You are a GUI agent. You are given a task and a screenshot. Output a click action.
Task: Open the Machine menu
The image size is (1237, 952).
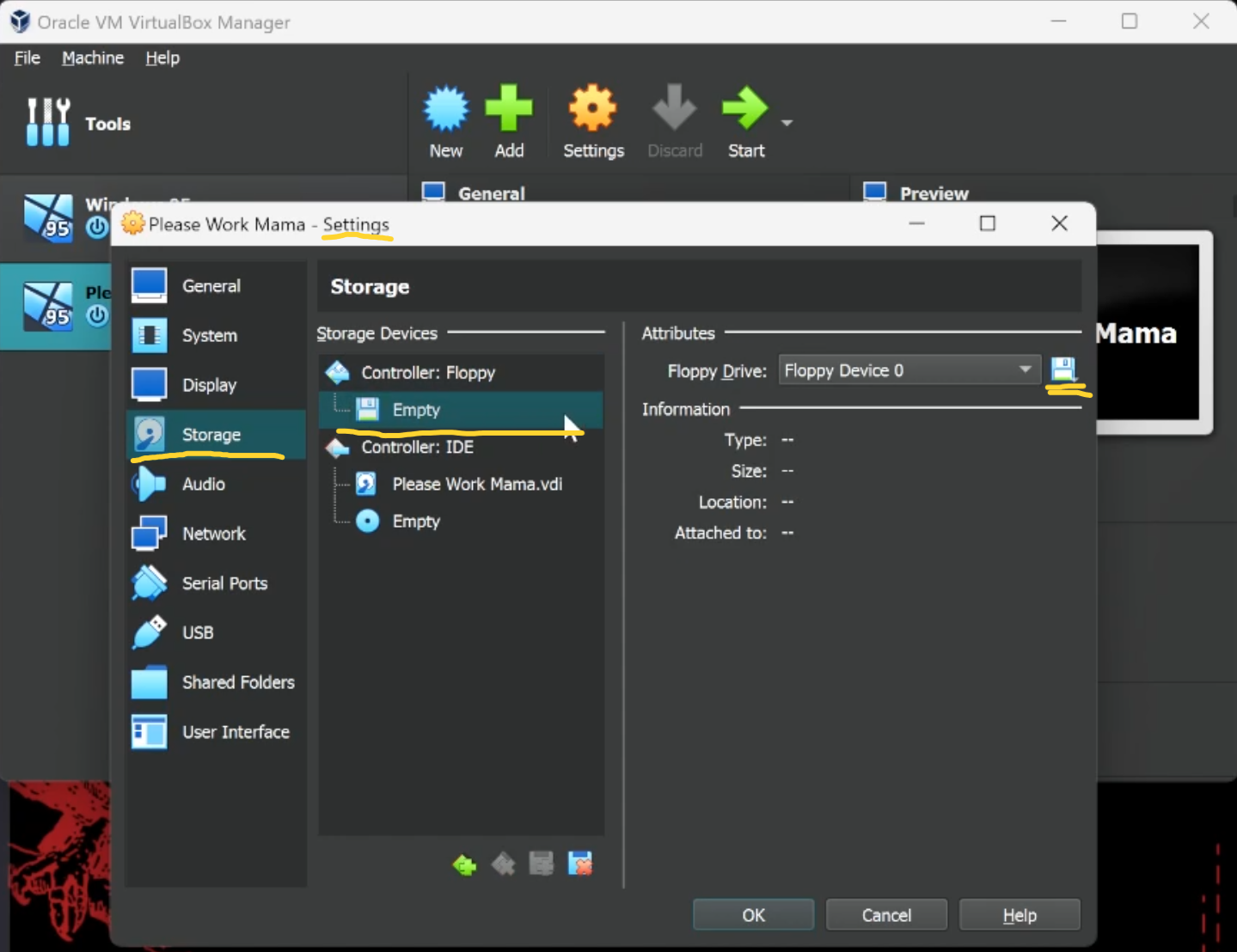click(93, 58)
